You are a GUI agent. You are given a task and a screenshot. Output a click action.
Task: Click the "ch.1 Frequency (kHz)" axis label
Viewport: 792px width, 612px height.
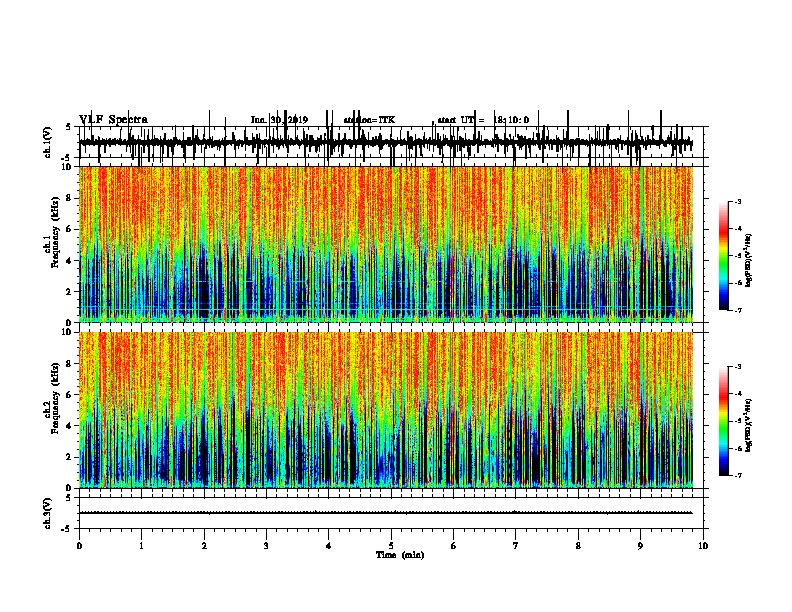[52, 232]
